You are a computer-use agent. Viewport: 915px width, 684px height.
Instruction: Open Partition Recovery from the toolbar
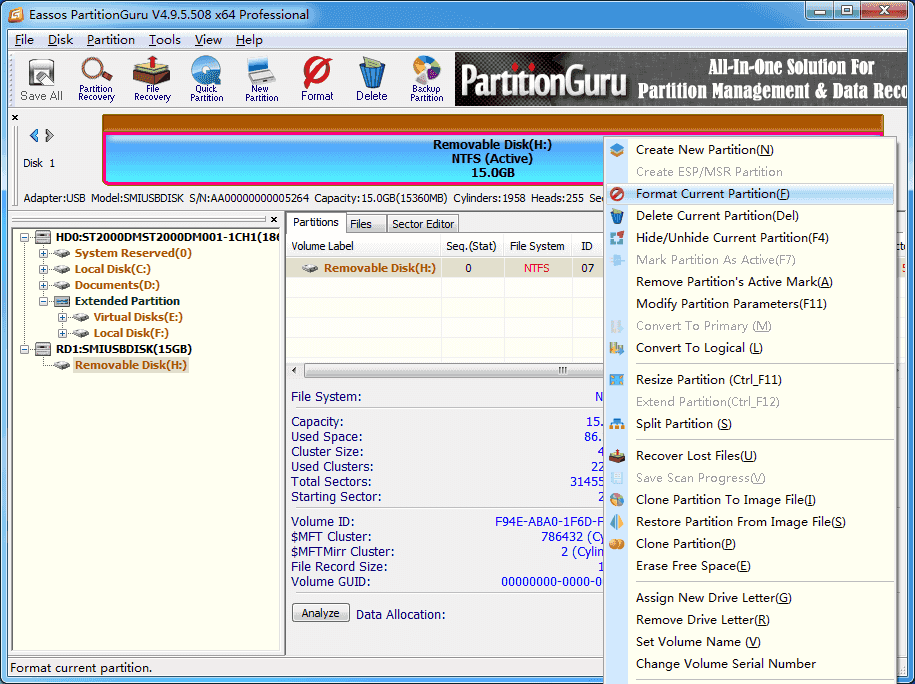point(96,79)
